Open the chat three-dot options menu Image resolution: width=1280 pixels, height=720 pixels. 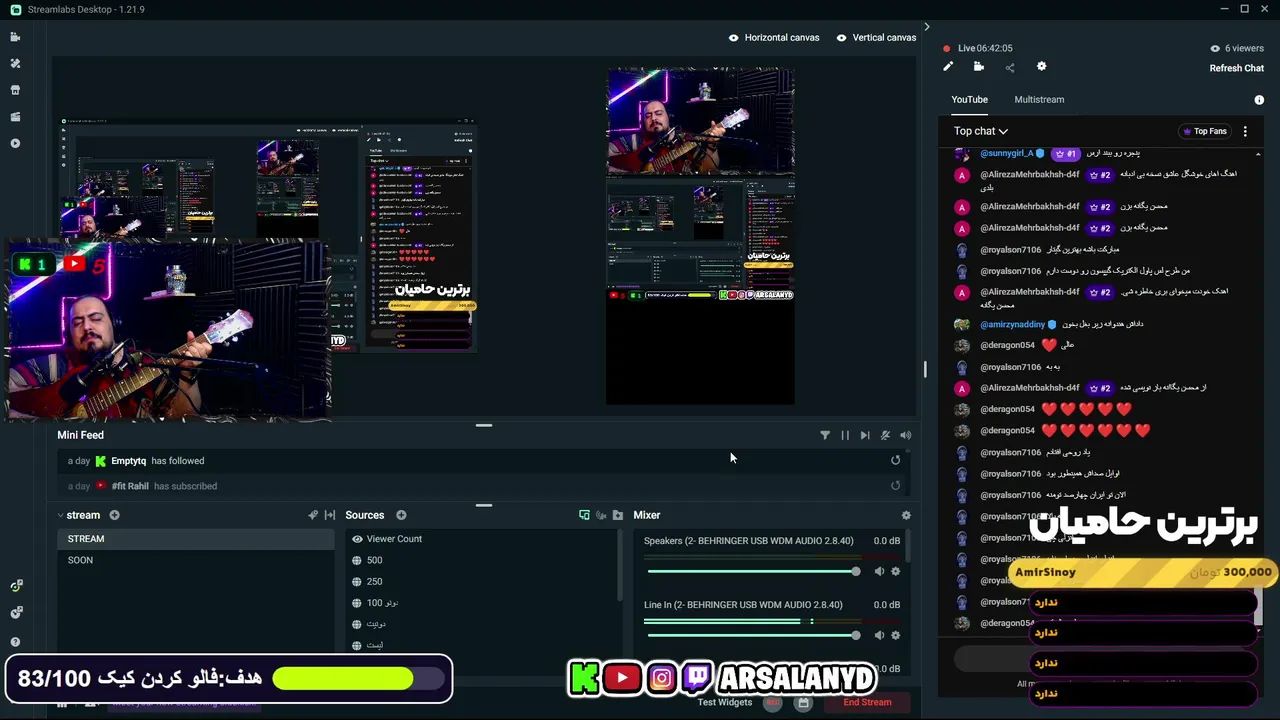pos(1245,131)
